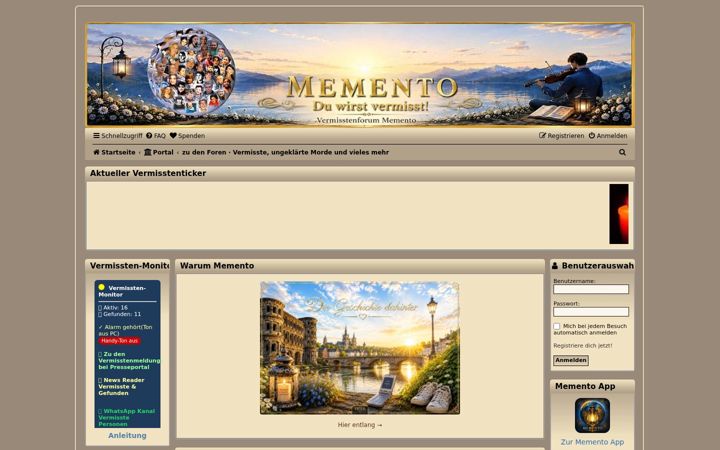Click the 'Die Geschichte dahinter' image

pyautogui.click(x=360, y=348)
